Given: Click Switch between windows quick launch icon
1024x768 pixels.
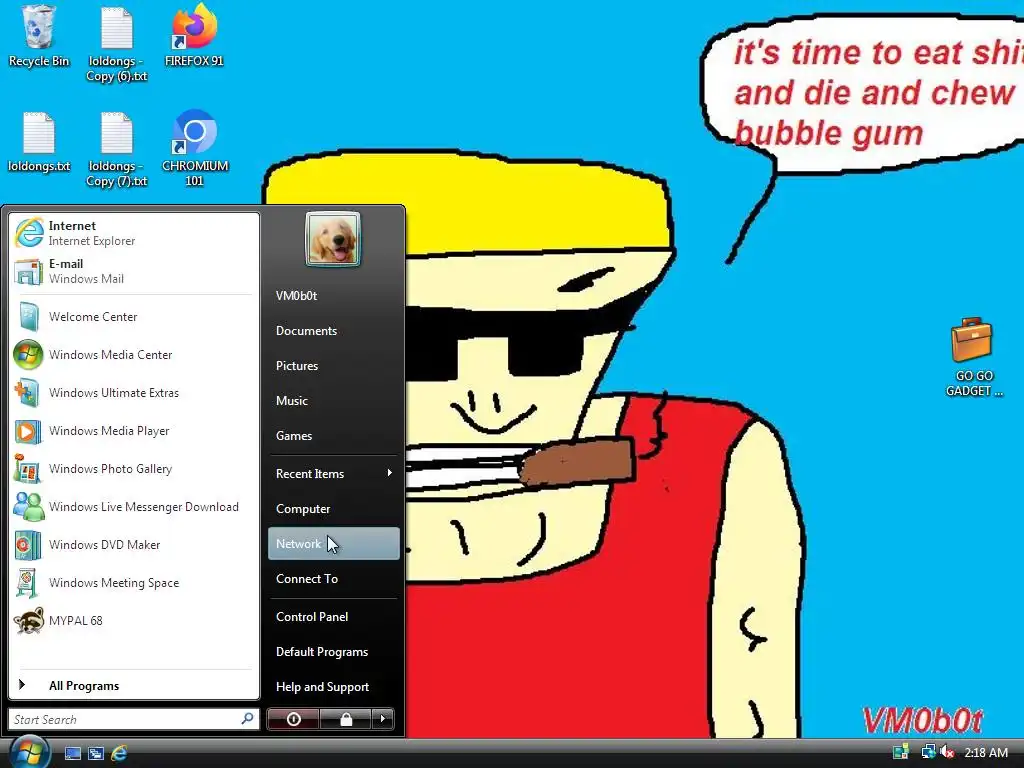Looking at the screenshot, I should (x=96, y=754).
